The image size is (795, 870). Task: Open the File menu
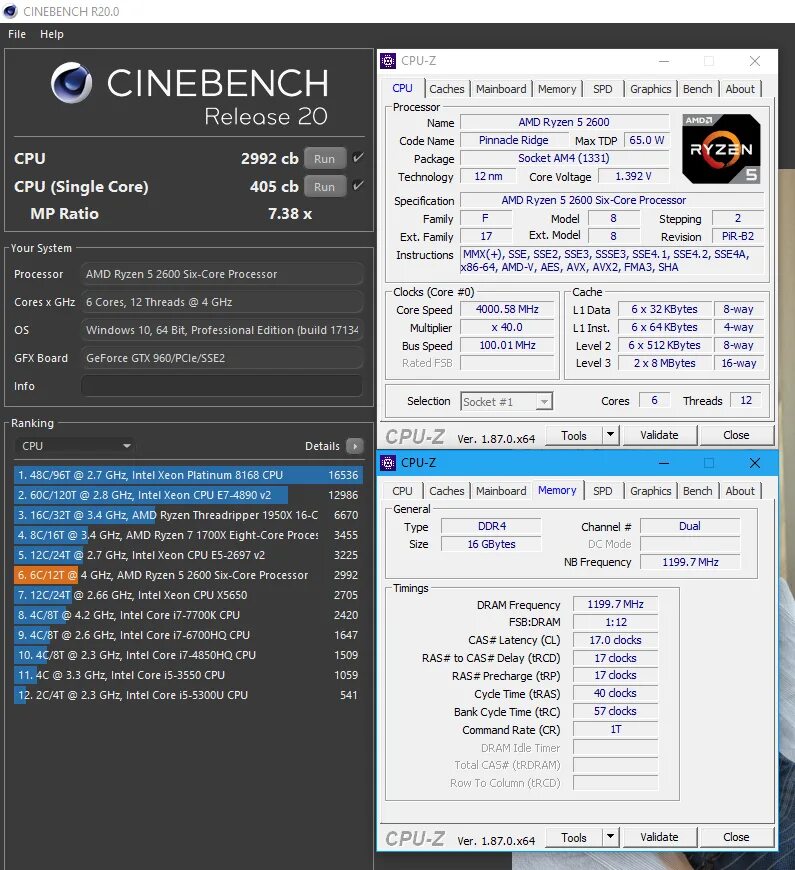(17, 34)
